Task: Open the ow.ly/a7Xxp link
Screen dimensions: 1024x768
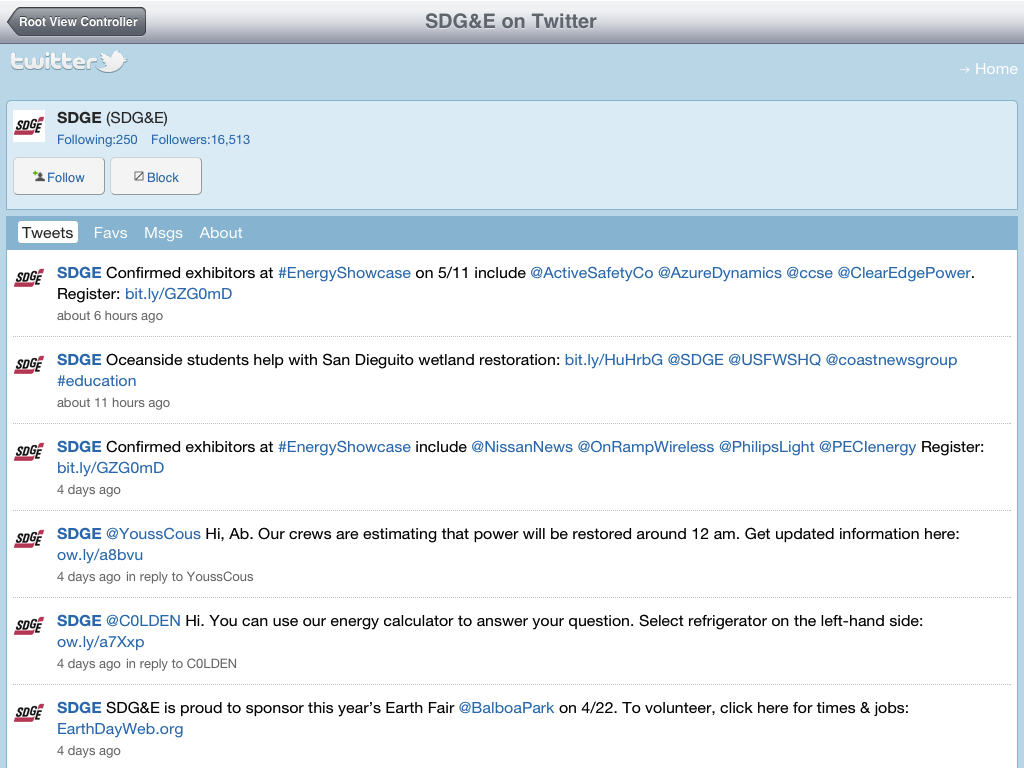Action: [101, 641]
